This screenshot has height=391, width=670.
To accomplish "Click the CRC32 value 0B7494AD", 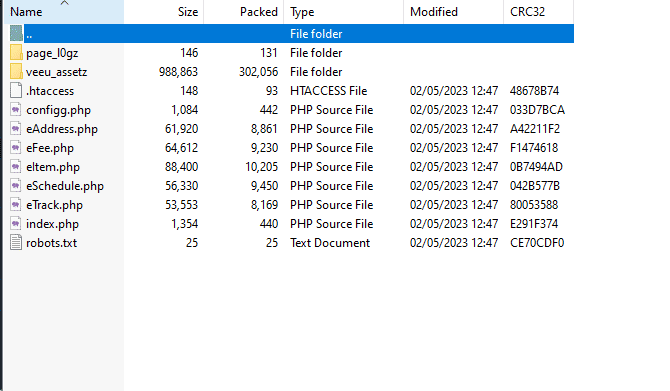I will pyautogui.click(x=536, y=167).
